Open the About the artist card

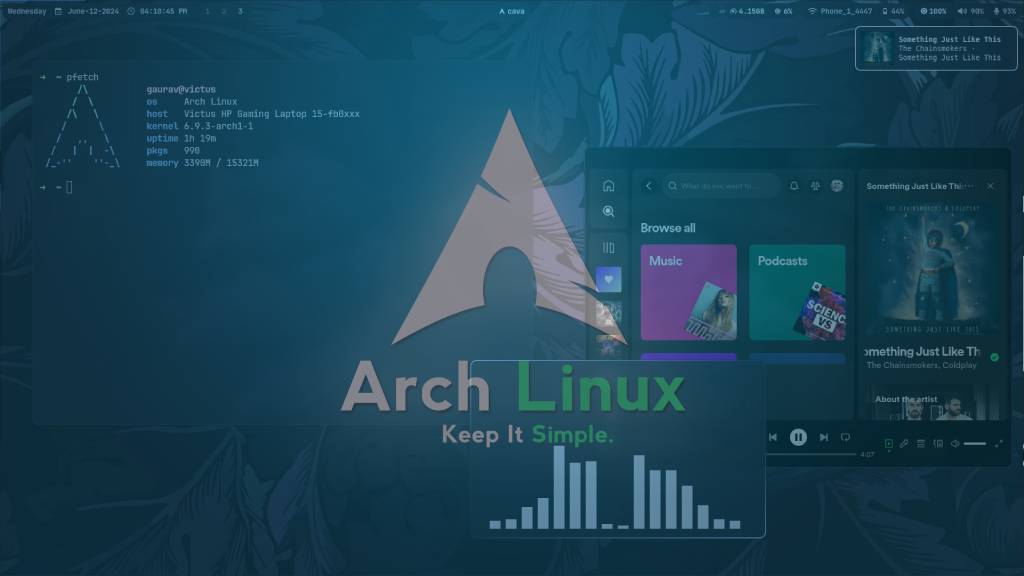[x=932, y=404]
